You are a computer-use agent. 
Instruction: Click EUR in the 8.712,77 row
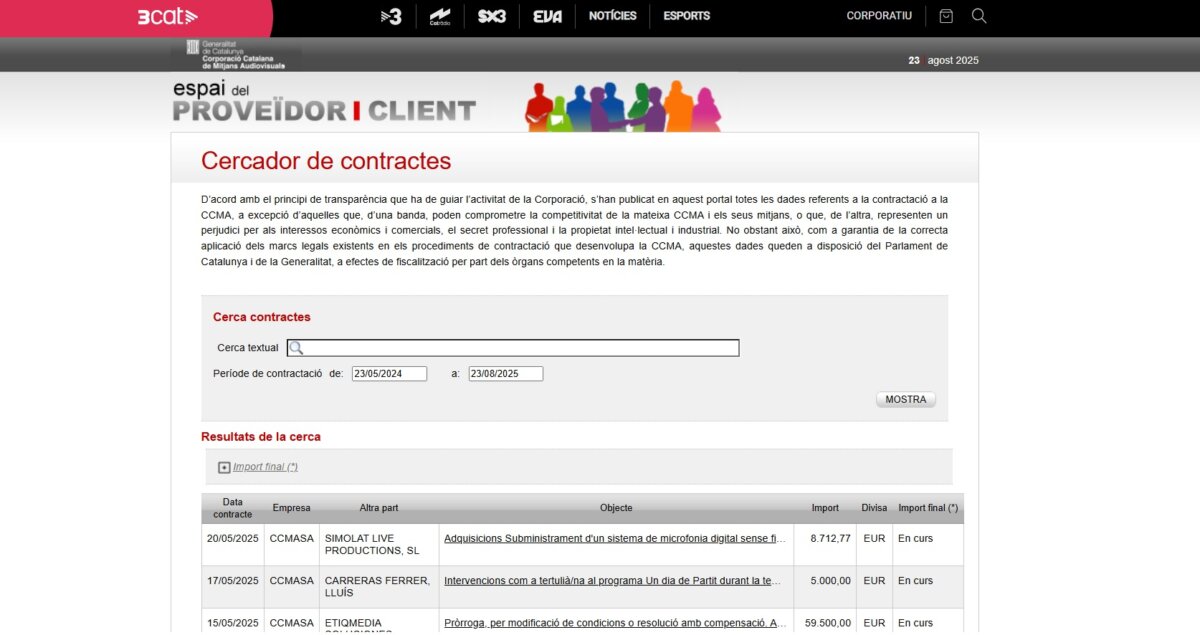point(874,539)
